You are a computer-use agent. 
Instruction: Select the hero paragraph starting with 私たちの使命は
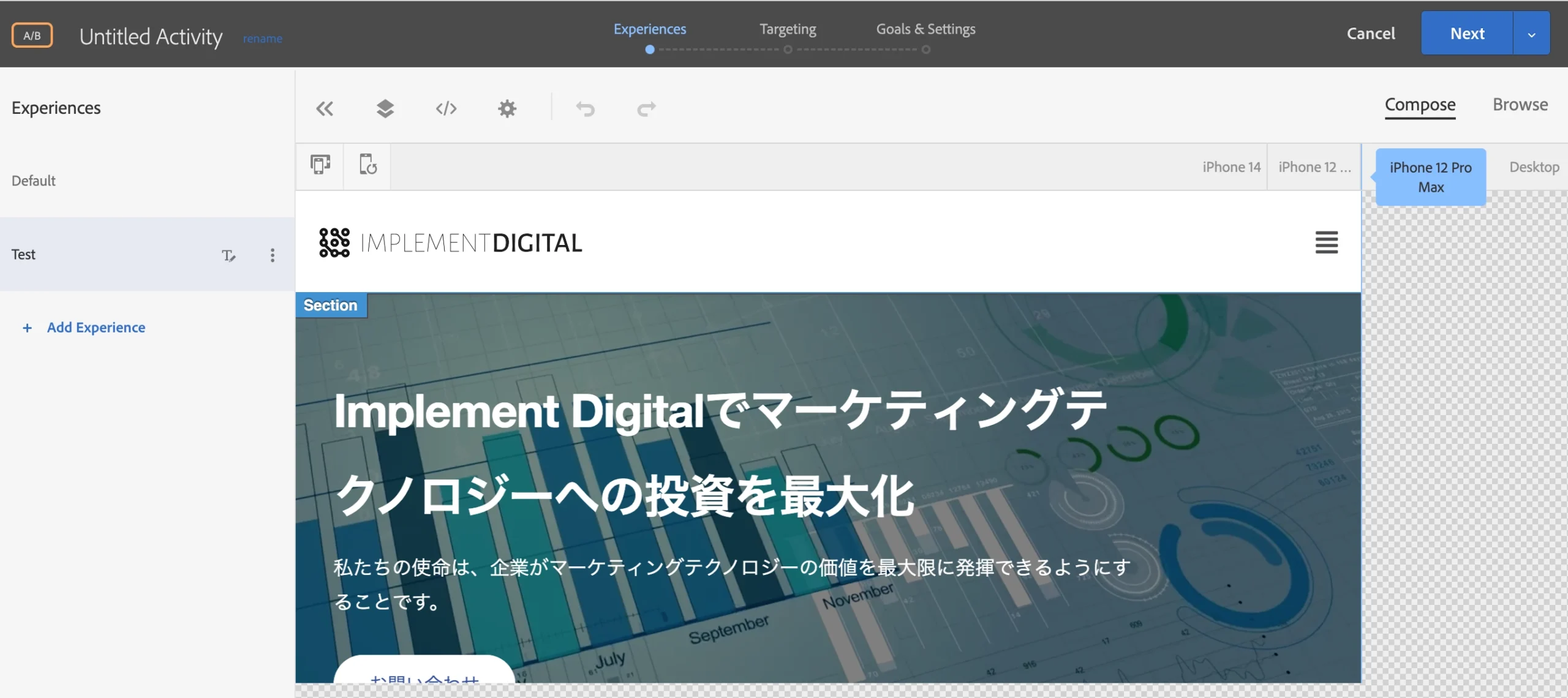click(732, 584)
